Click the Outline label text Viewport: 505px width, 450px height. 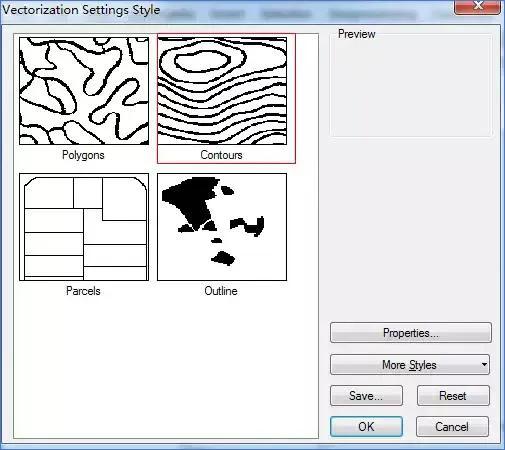point(221,291)
